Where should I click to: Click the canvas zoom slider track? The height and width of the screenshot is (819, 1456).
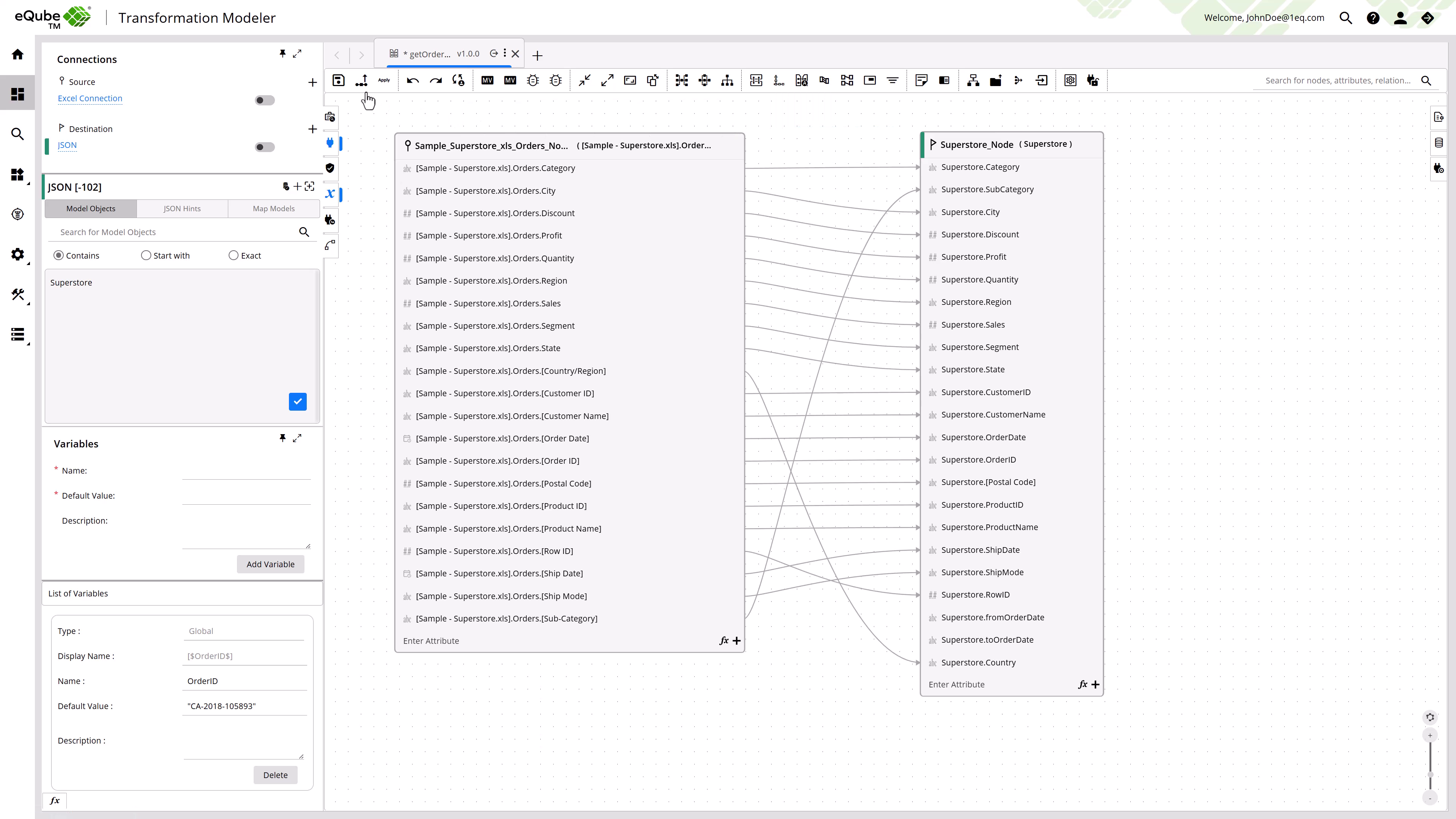pos(1431,766)
